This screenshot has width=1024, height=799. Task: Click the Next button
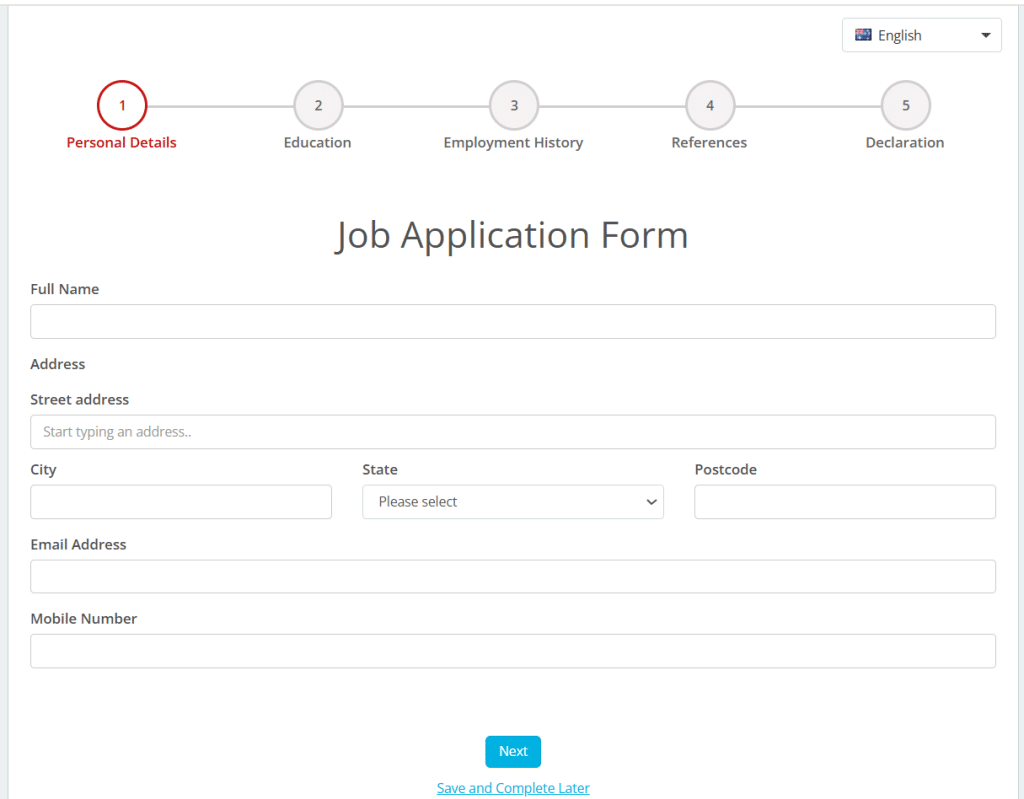pyautogui.click(x=513, y=751)
